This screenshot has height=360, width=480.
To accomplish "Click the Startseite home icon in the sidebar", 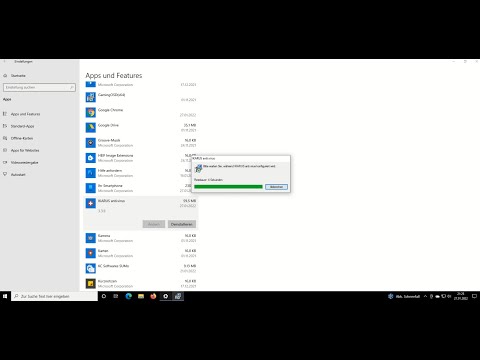I will pos(5,76).
